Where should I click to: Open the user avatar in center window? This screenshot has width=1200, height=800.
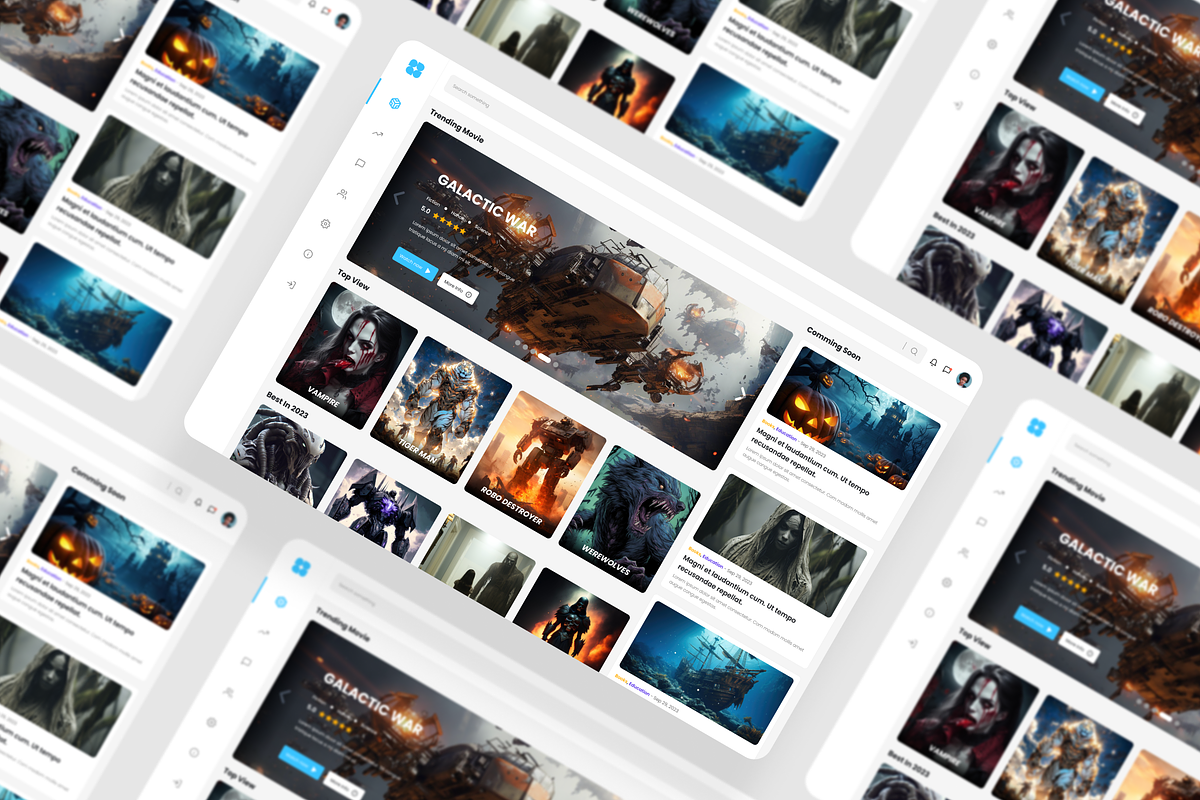964,379
